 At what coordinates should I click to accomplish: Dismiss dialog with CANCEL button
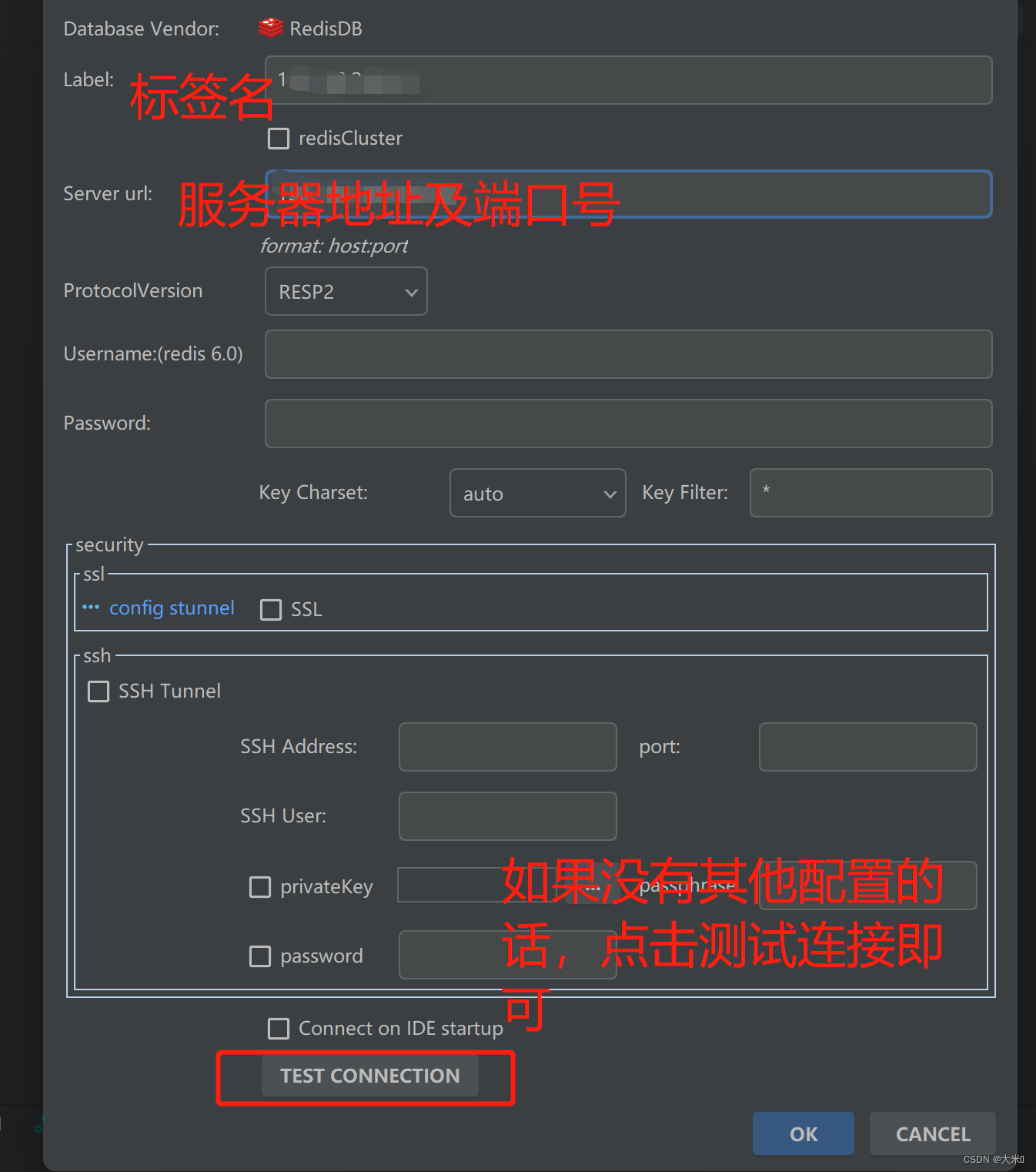[x=933, y=1133]
